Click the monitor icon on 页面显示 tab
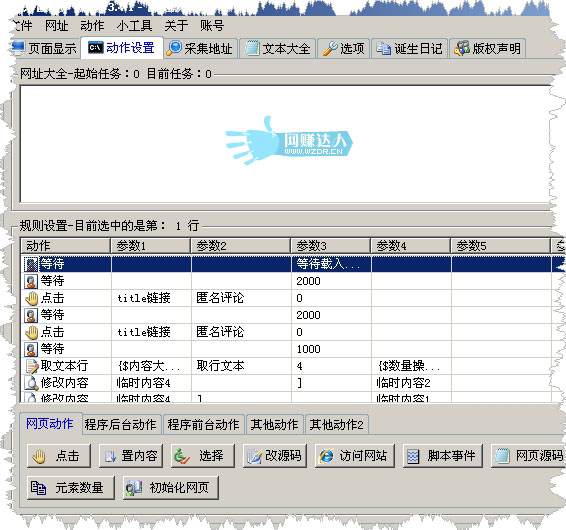 [x=18, y=48]
